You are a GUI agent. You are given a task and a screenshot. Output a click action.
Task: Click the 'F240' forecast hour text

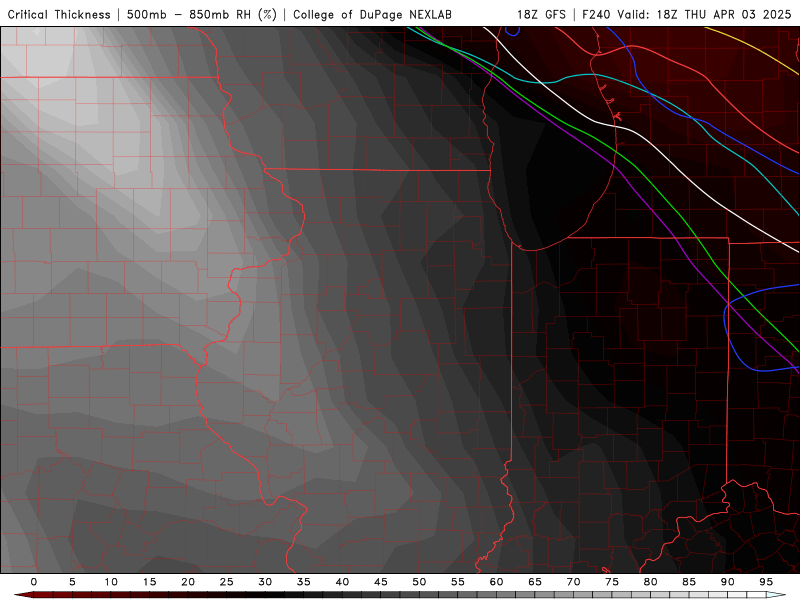tap(597, 14)
